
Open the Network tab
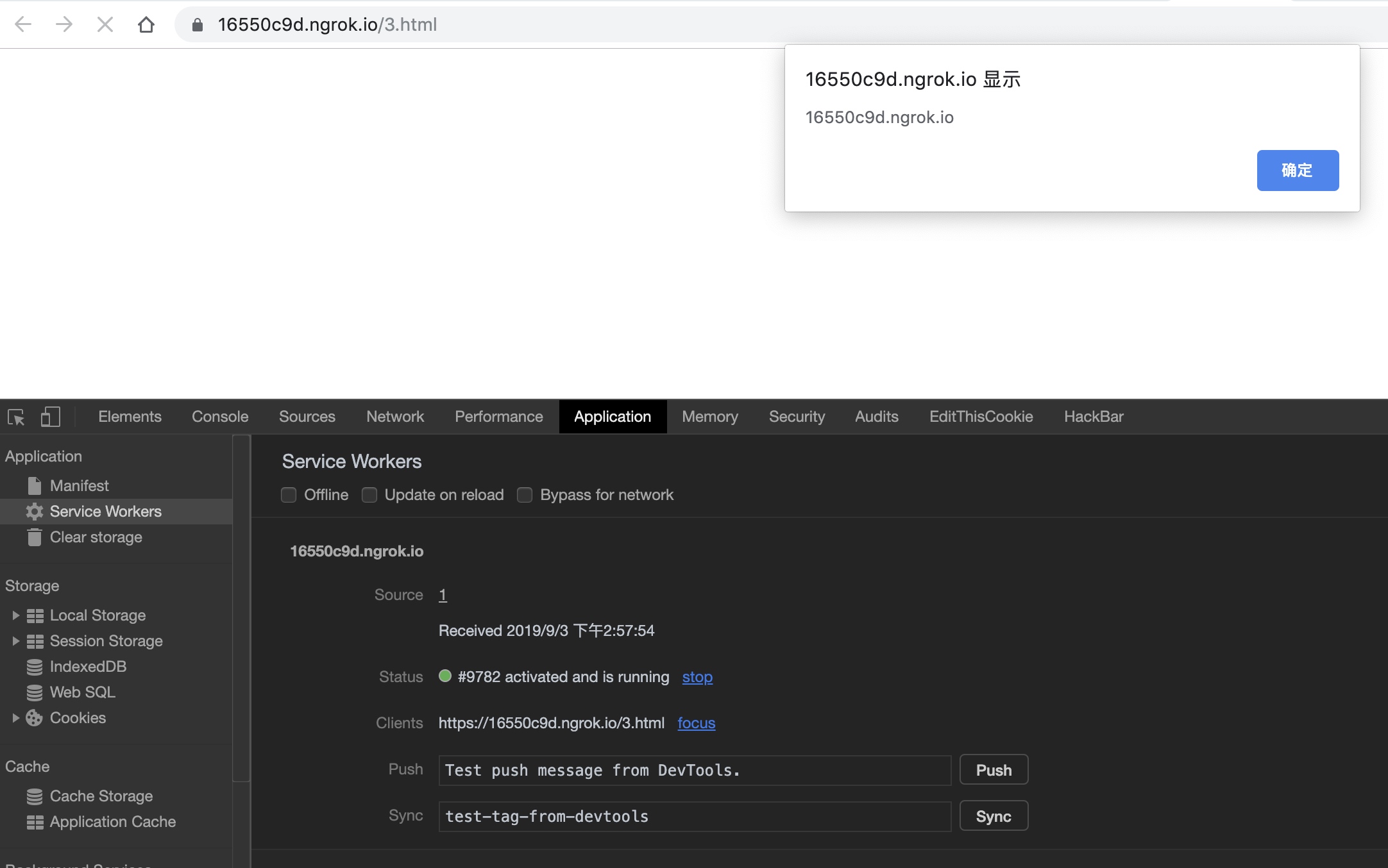[x=395, y=417]
